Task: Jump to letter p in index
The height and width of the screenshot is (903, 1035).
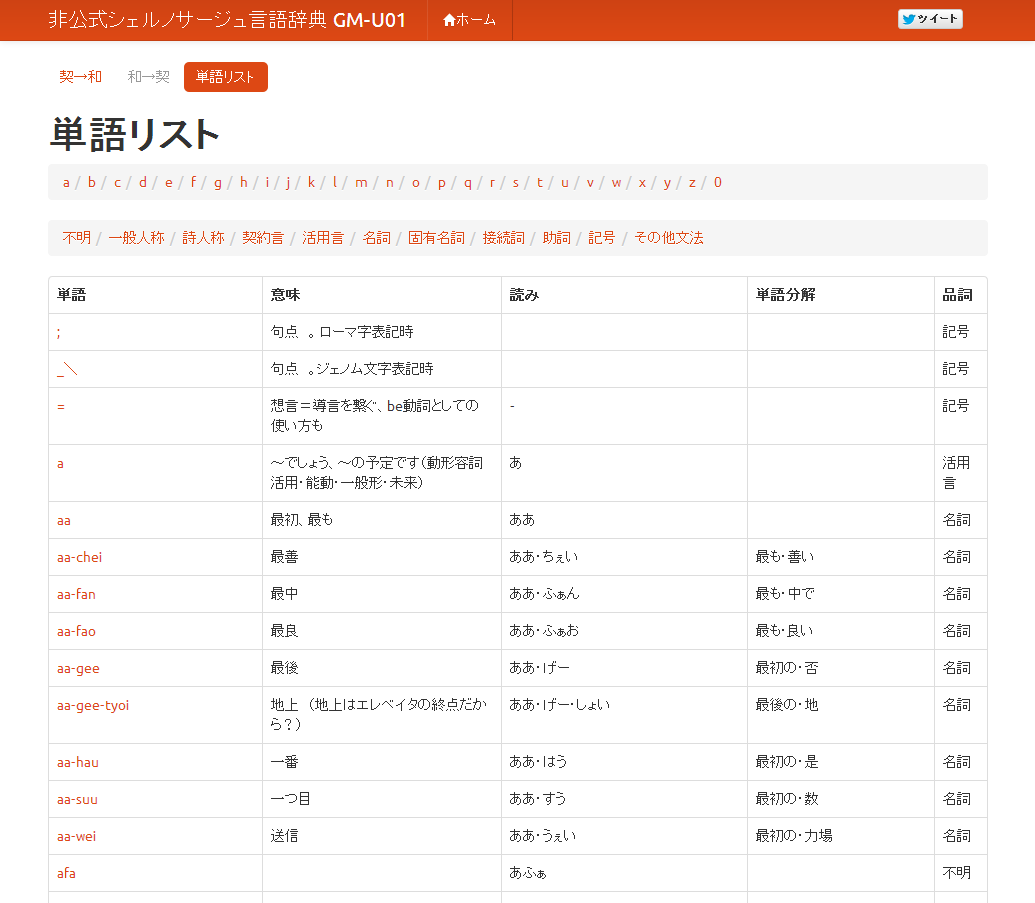Action: pos(442,183)
